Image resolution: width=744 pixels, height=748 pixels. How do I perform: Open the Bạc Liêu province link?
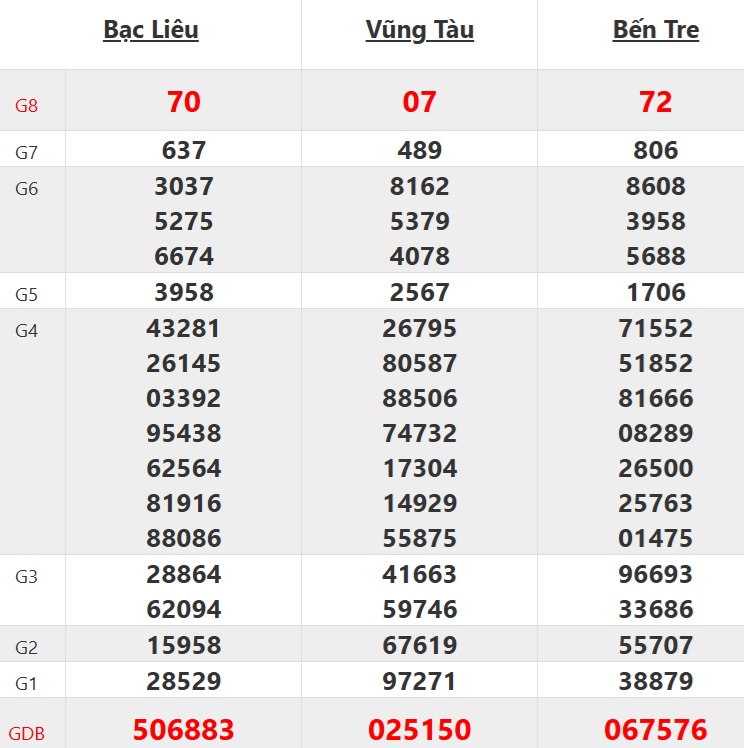tap(151, 30)
